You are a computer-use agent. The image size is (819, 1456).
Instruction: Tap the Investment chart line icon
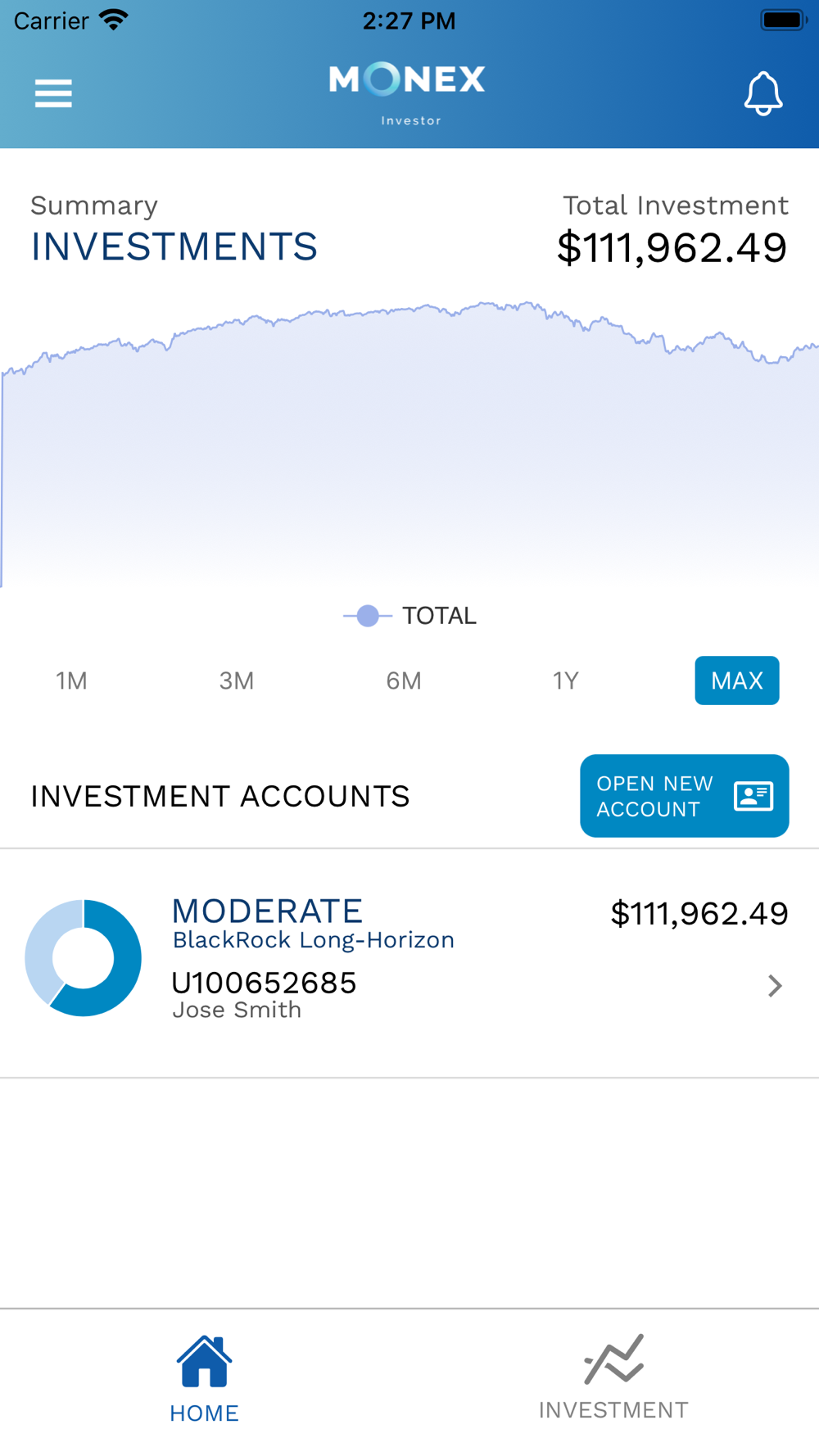click(x=613, y=1359)
